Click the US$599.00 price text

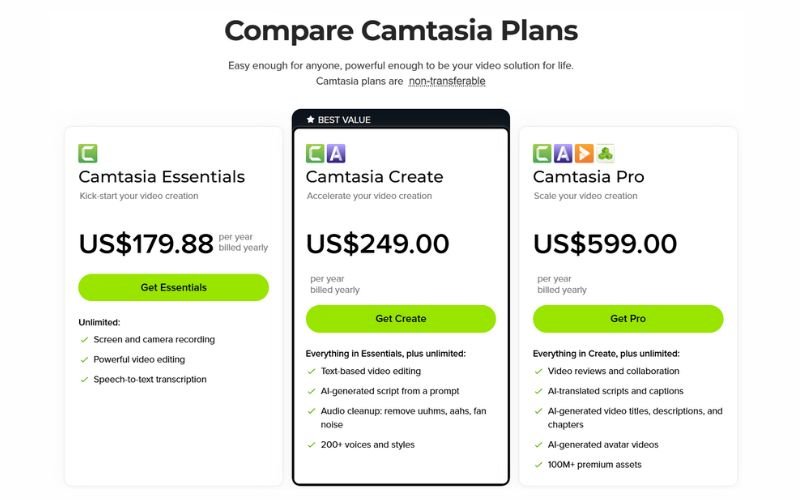pos(604,243)
